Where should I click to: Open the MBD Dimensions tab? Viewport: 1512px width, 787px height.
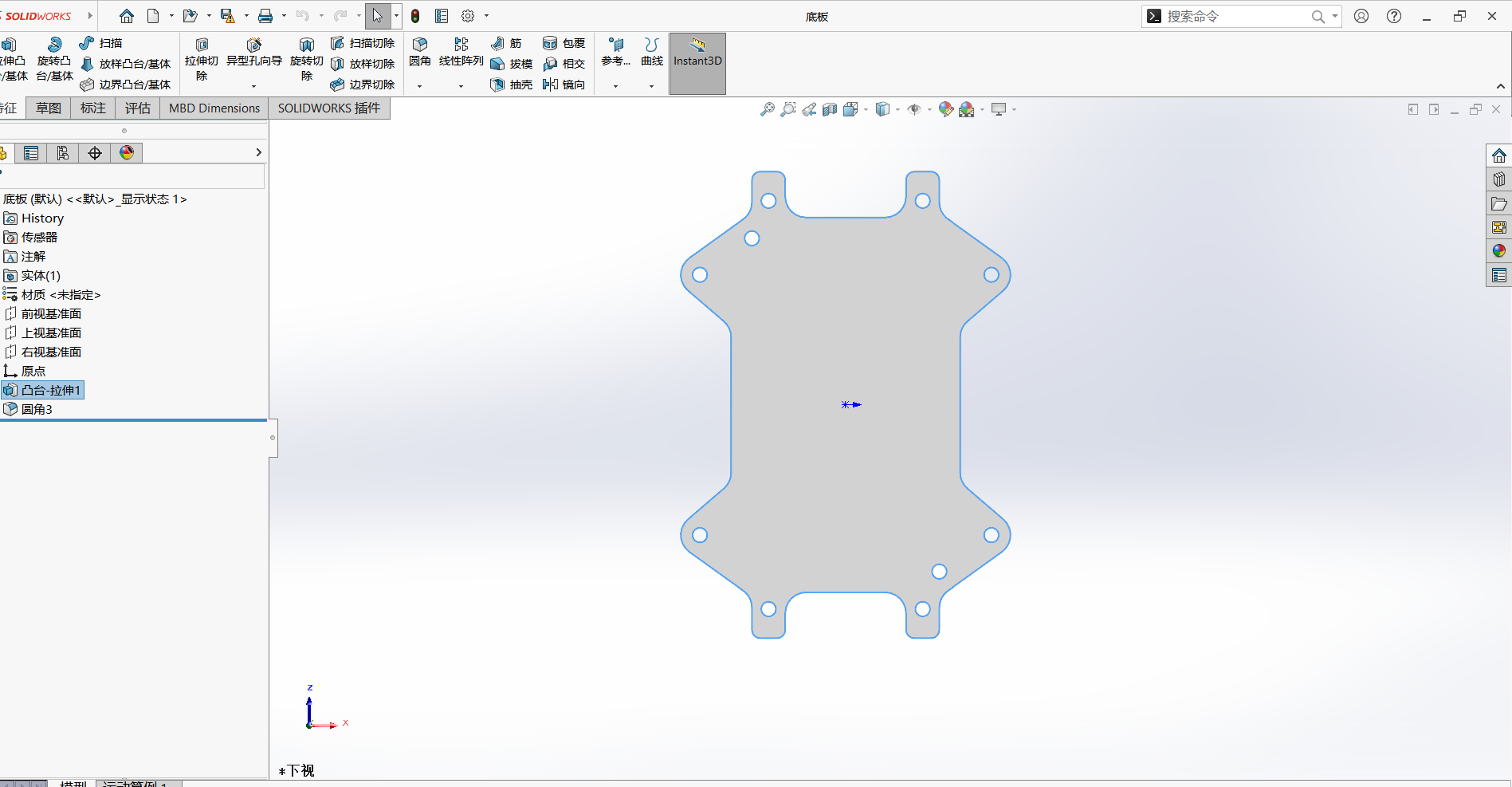tap(214, 108)
